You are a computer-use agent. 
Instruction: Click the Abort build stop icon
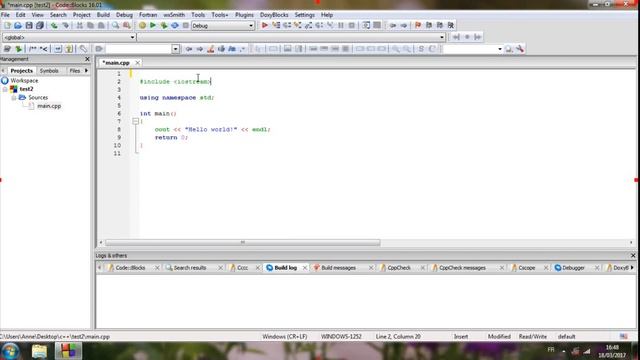[x=186, y=25]
